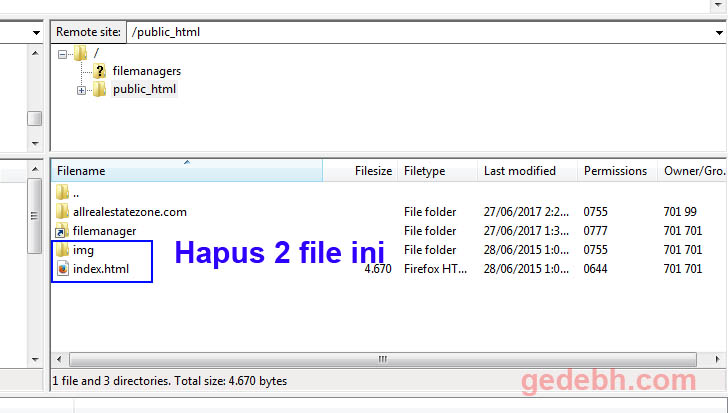728x413 pixels.
Task: Sort by Last modified column header
Action: pos(527,171)
